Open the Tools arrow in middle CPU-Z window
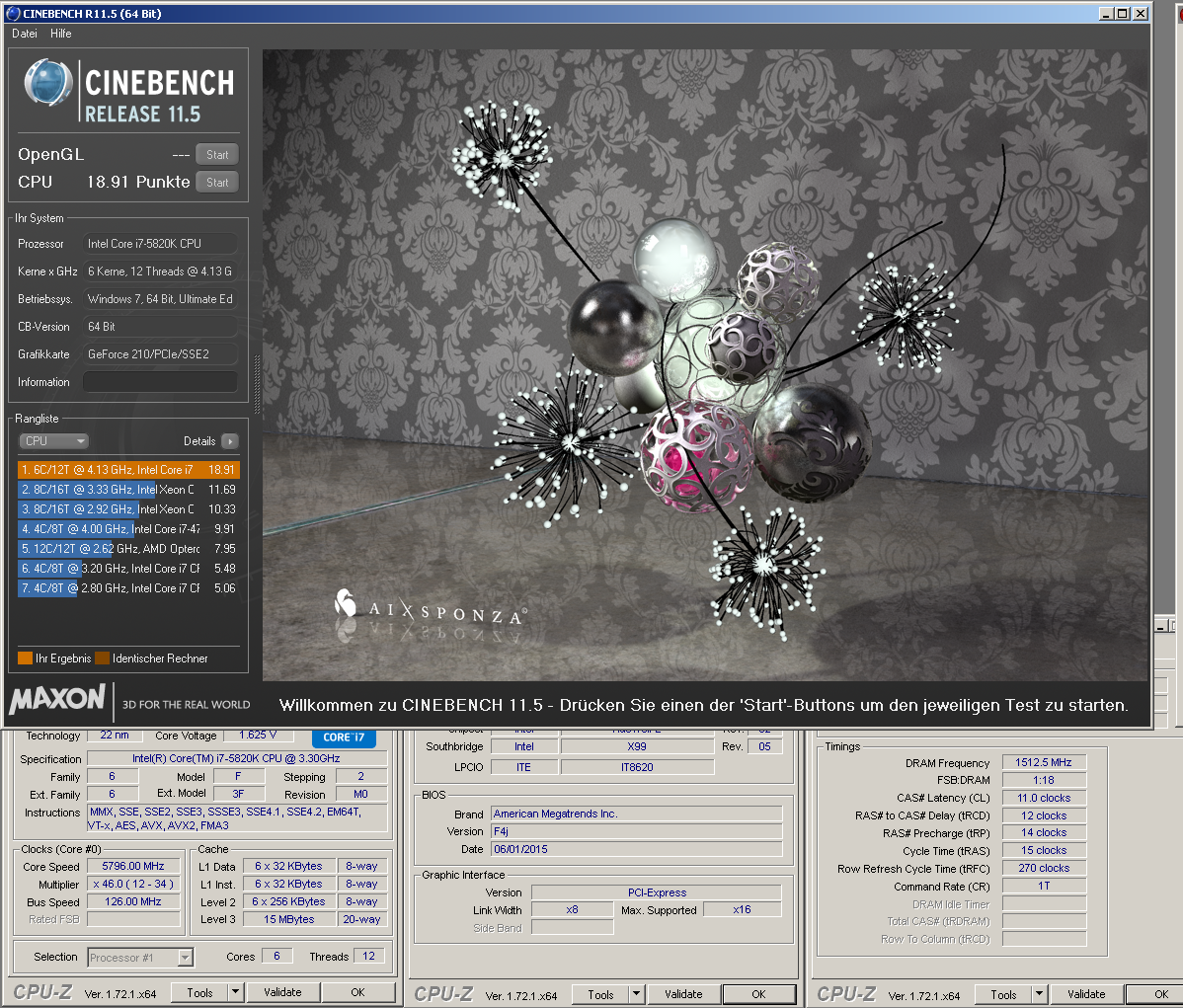This screenshot has height=1008, width=1183. [637, 994]
